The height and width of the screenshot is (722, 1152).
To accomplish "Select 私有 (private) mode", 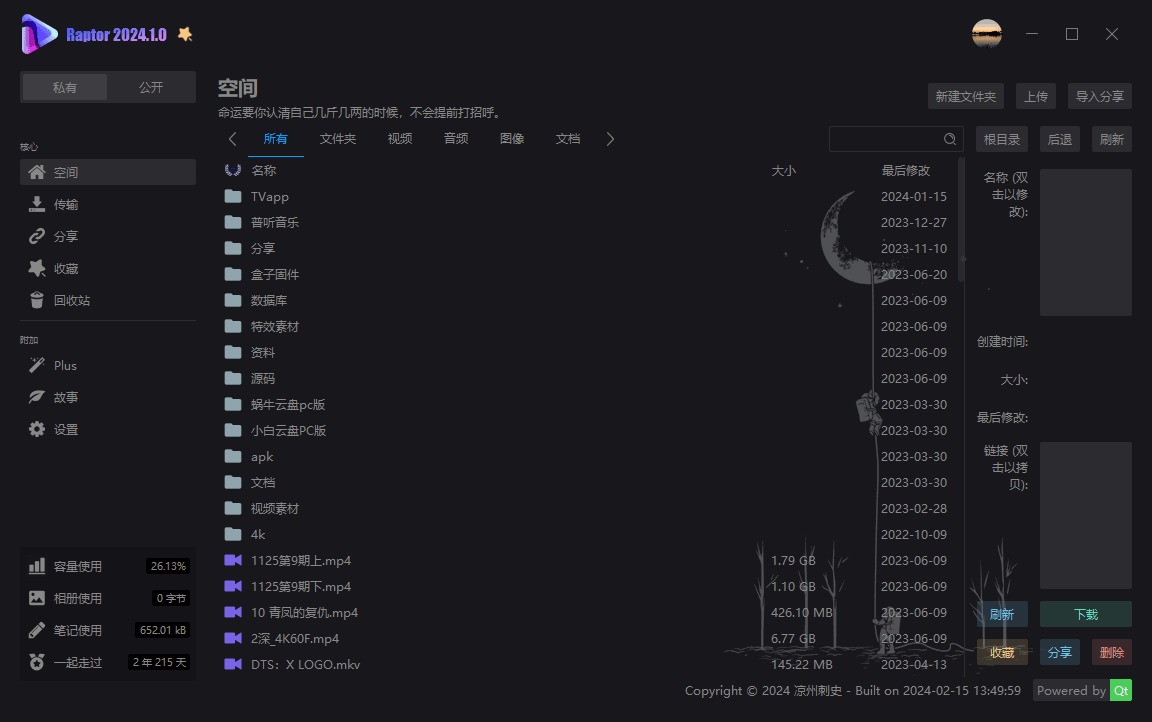I will (x=64, y=86).
